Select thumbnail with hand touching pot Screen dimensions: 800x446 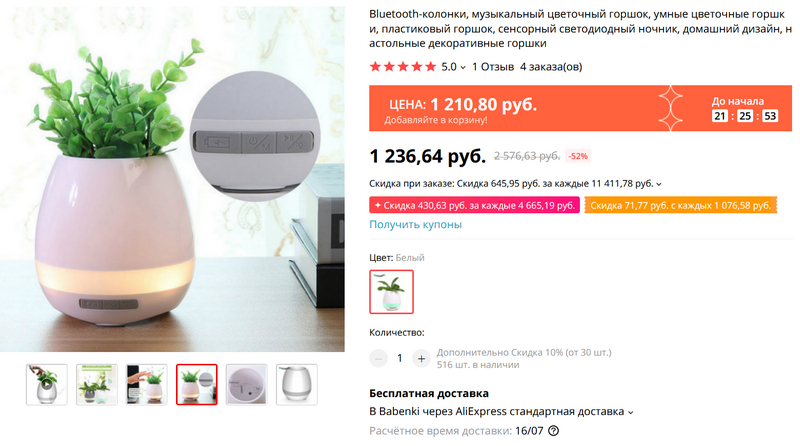146,385
